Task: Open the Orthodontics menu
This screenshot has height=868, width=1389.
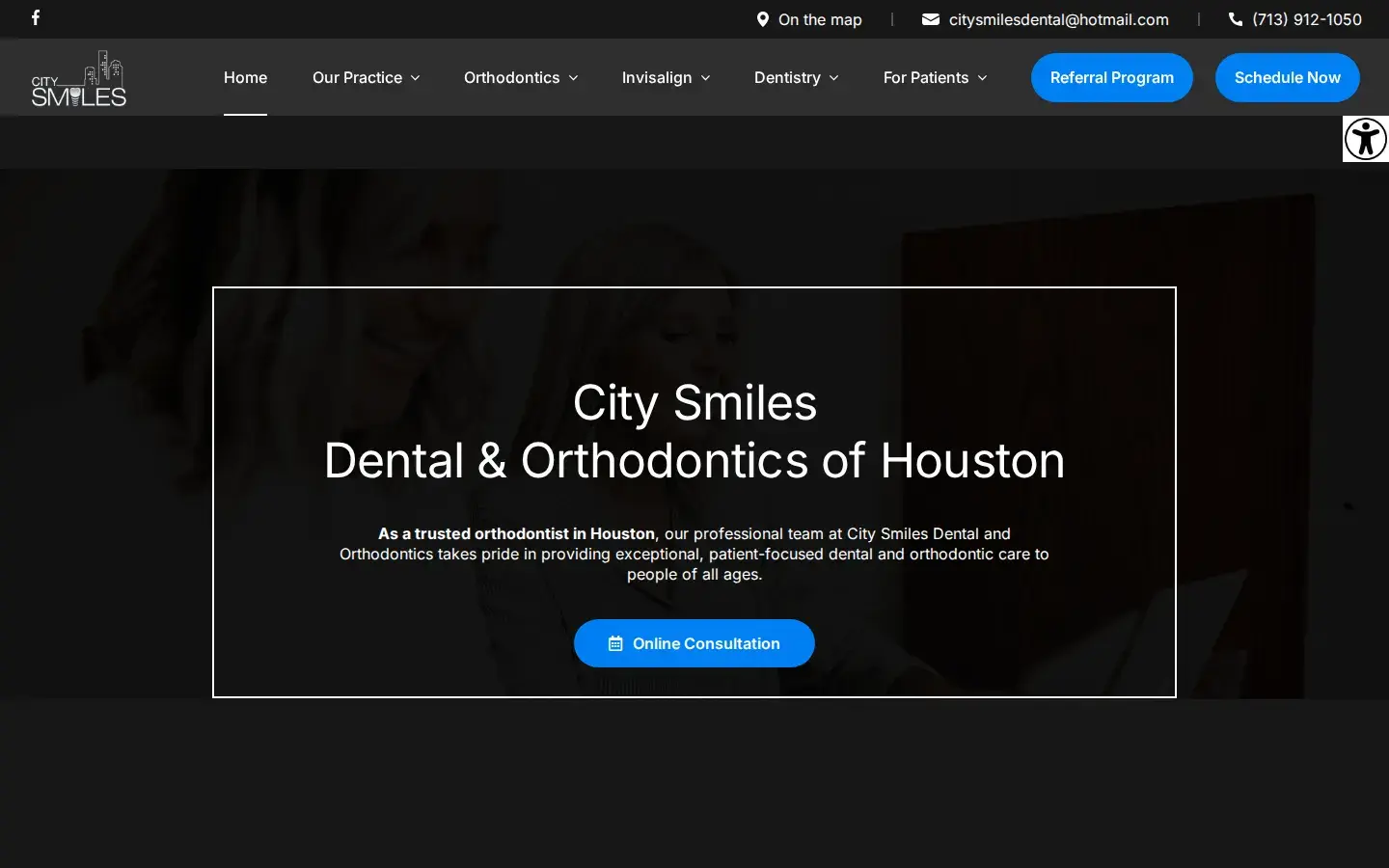Action: pos(511,77)
